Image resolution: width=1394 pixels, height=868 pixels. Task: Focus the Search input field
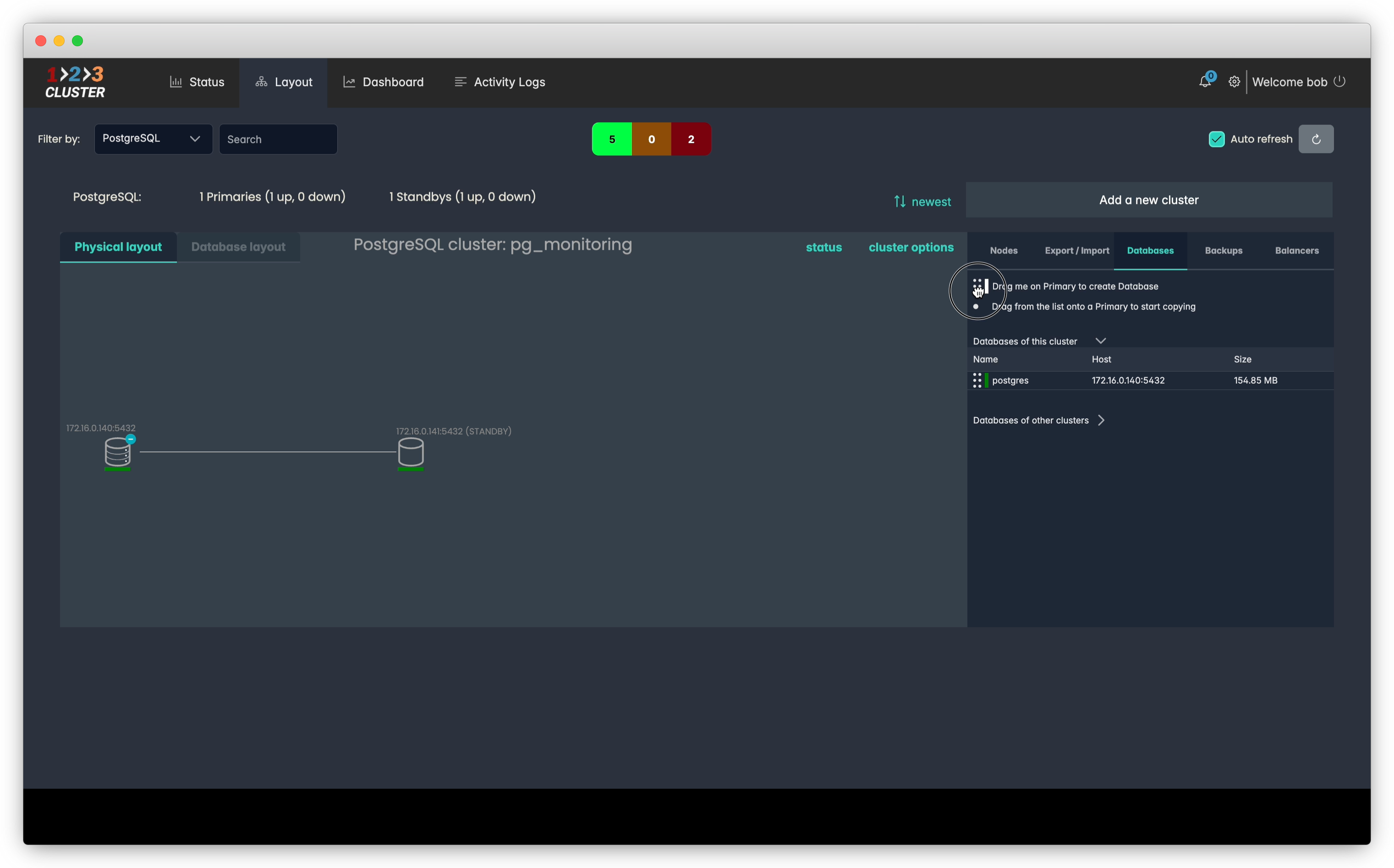point(278,139)
